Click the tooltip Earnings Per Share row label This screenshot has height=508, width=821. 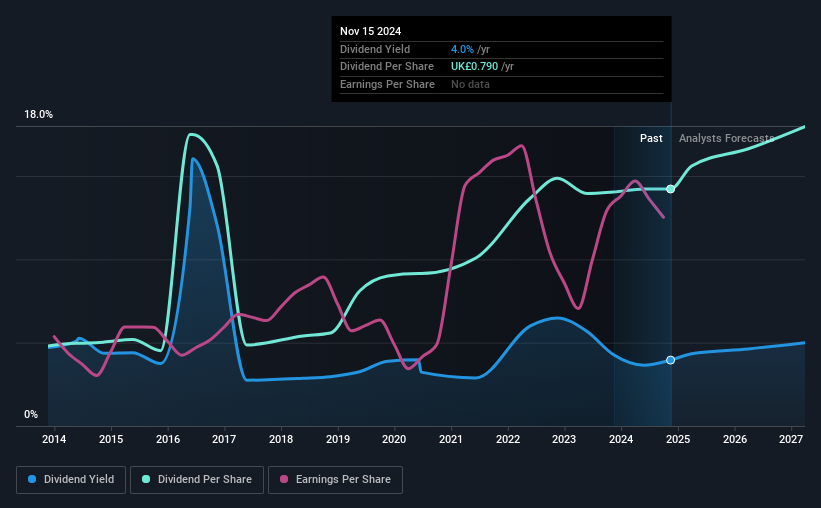pos(387,84)
